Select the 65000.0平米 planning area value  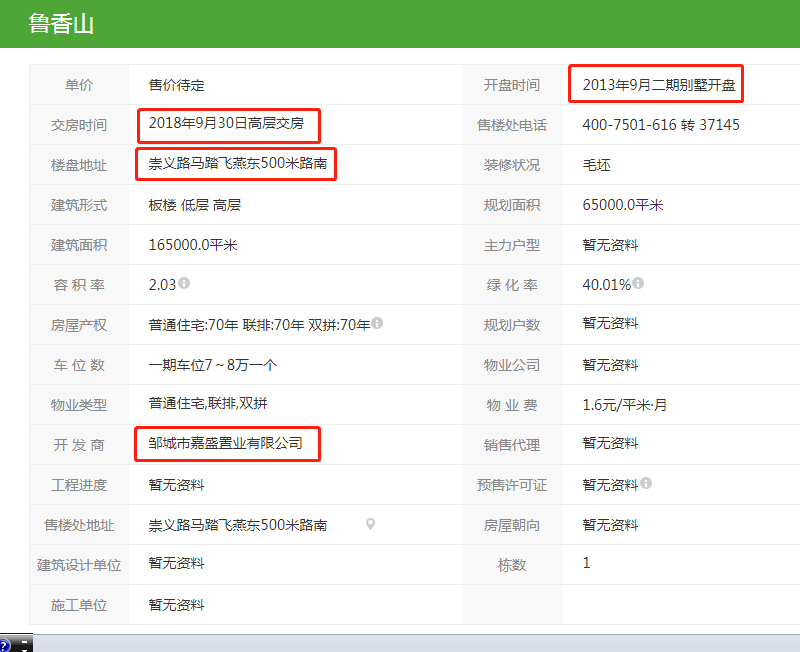pos(622,205)
